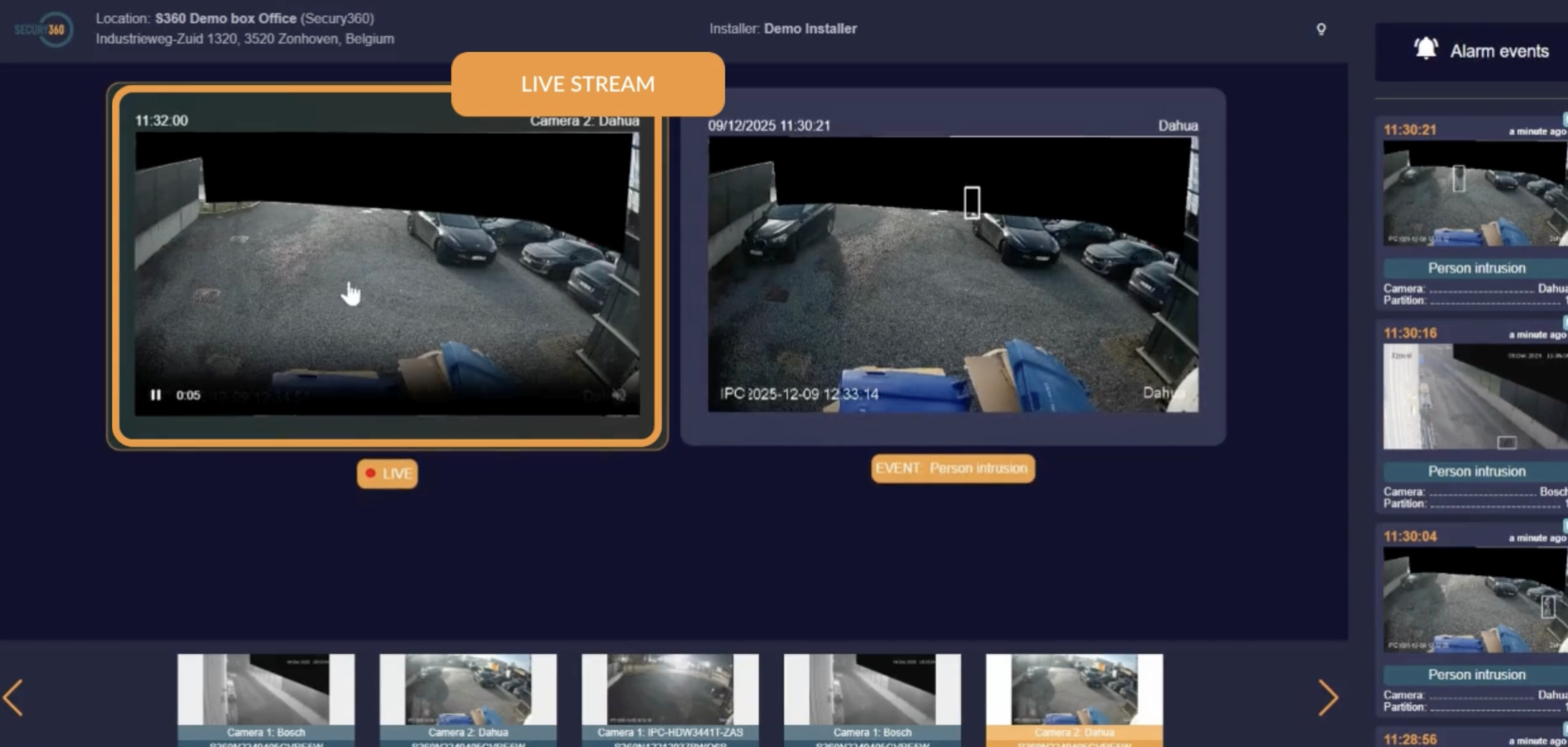Pause the live camera stream
The height and width of the screenshot is (747, 1568).
pos(156,395)
